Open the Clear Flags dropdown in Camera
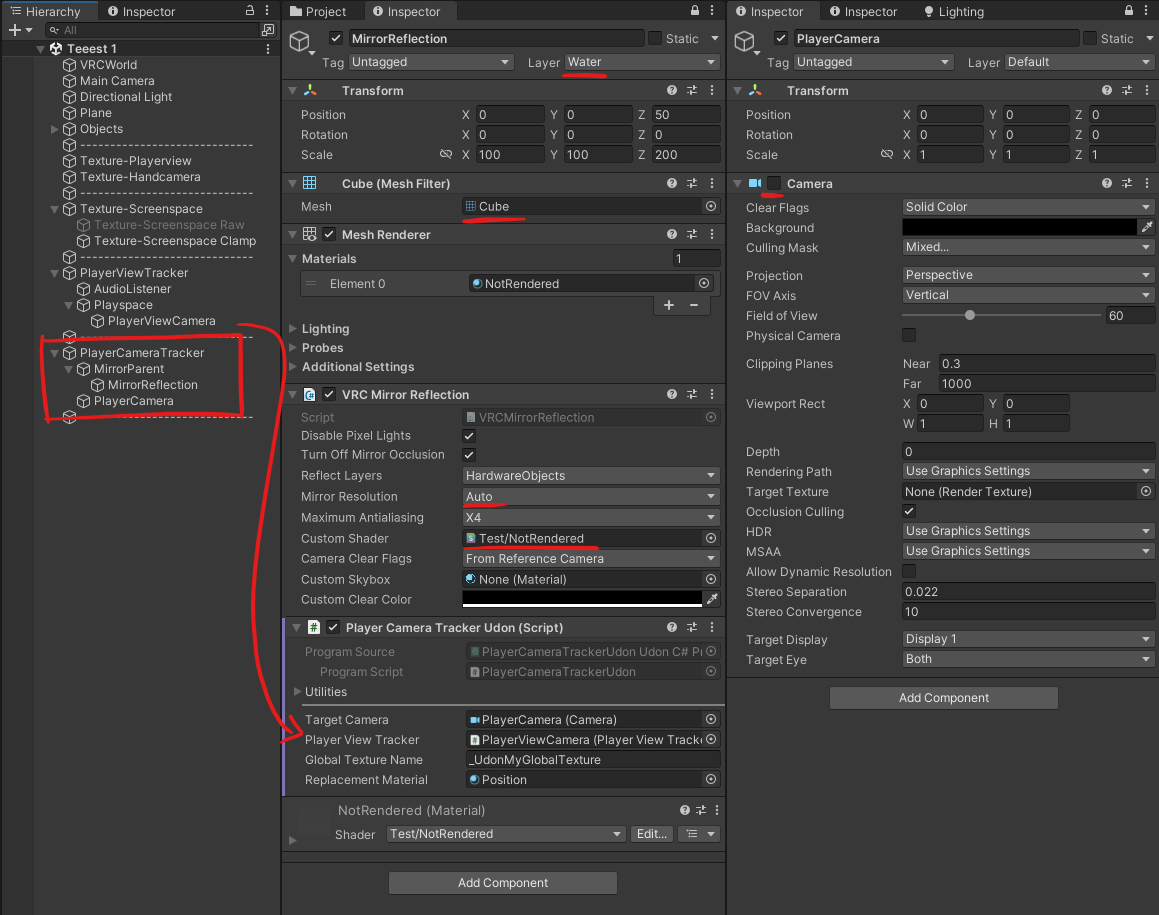The height and width of the screenshot is (915, 1159). [1027, 207]
